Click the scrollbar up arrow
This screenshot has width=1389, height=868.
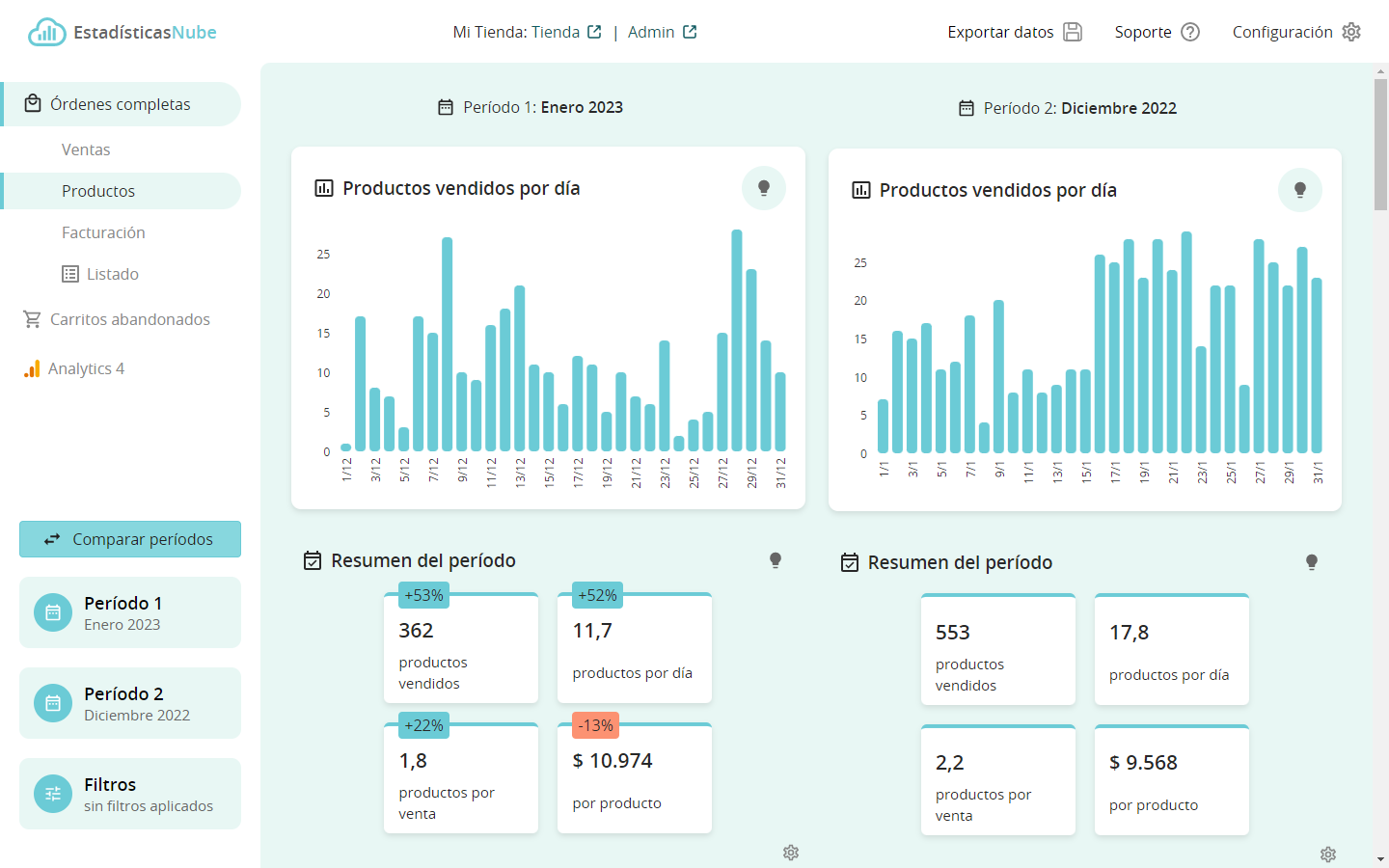click(1381, 70)
